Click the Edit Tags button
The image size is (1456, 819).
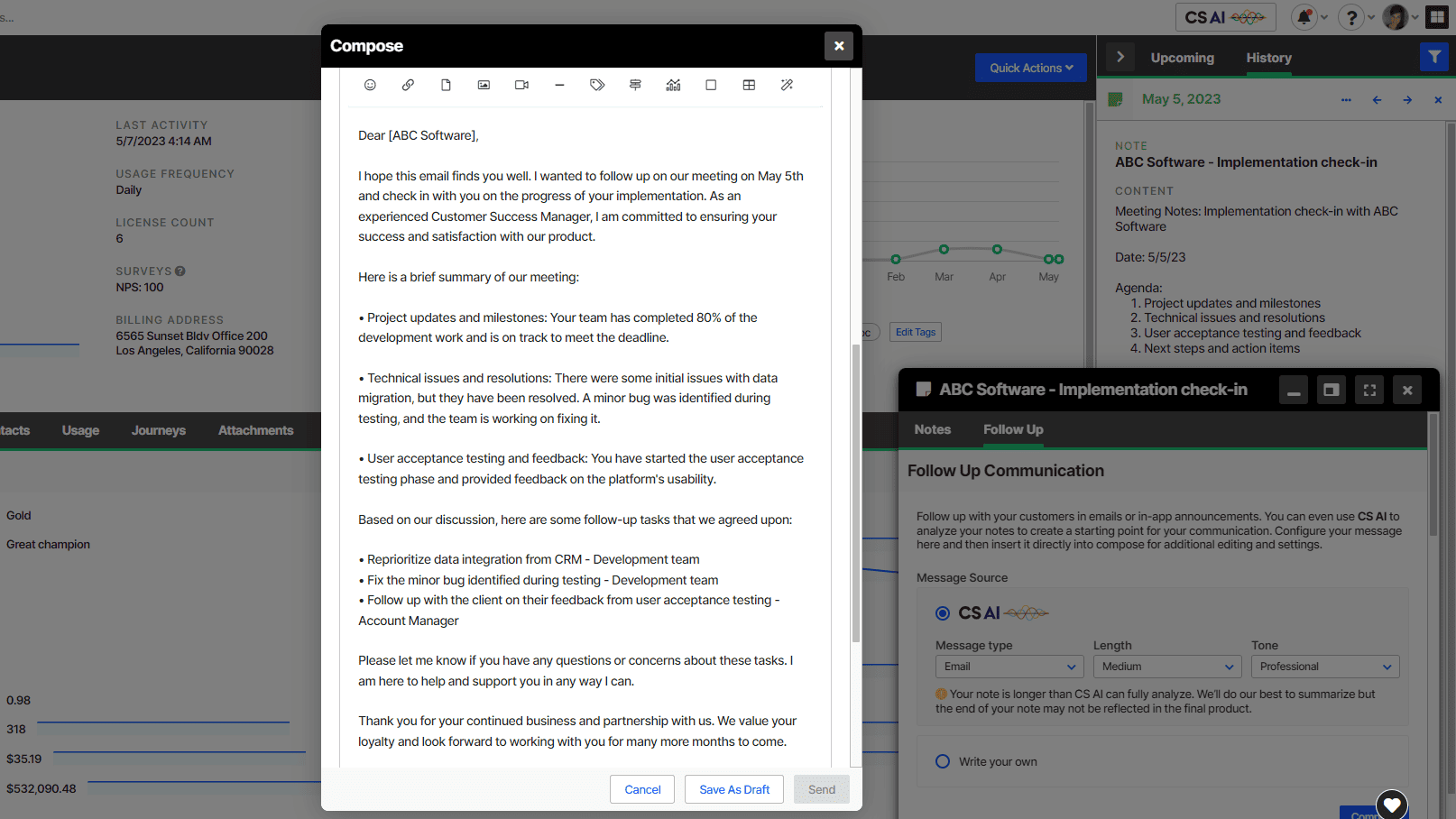tap(915, 331)
